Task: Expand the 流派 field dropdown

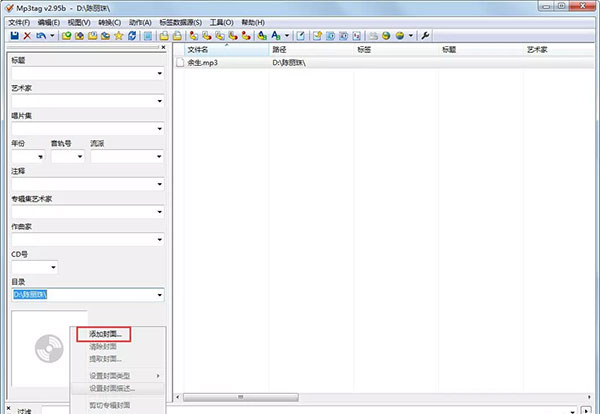Action: pos(159,156)
